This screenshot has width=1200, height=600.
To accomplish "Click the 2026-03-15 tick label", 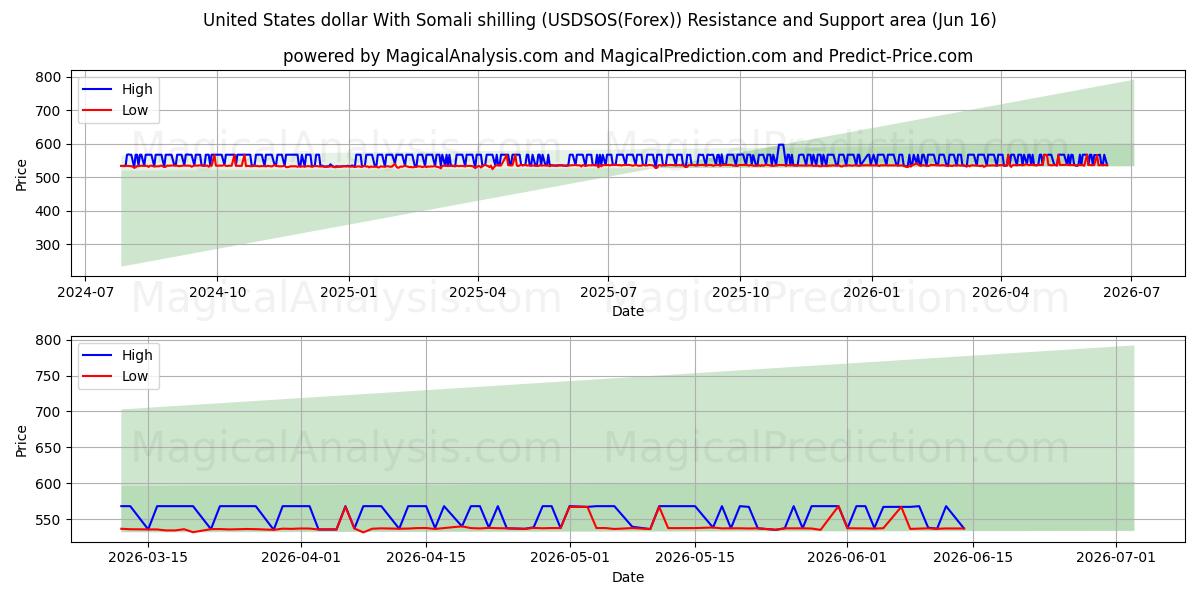I will (148, 559).
